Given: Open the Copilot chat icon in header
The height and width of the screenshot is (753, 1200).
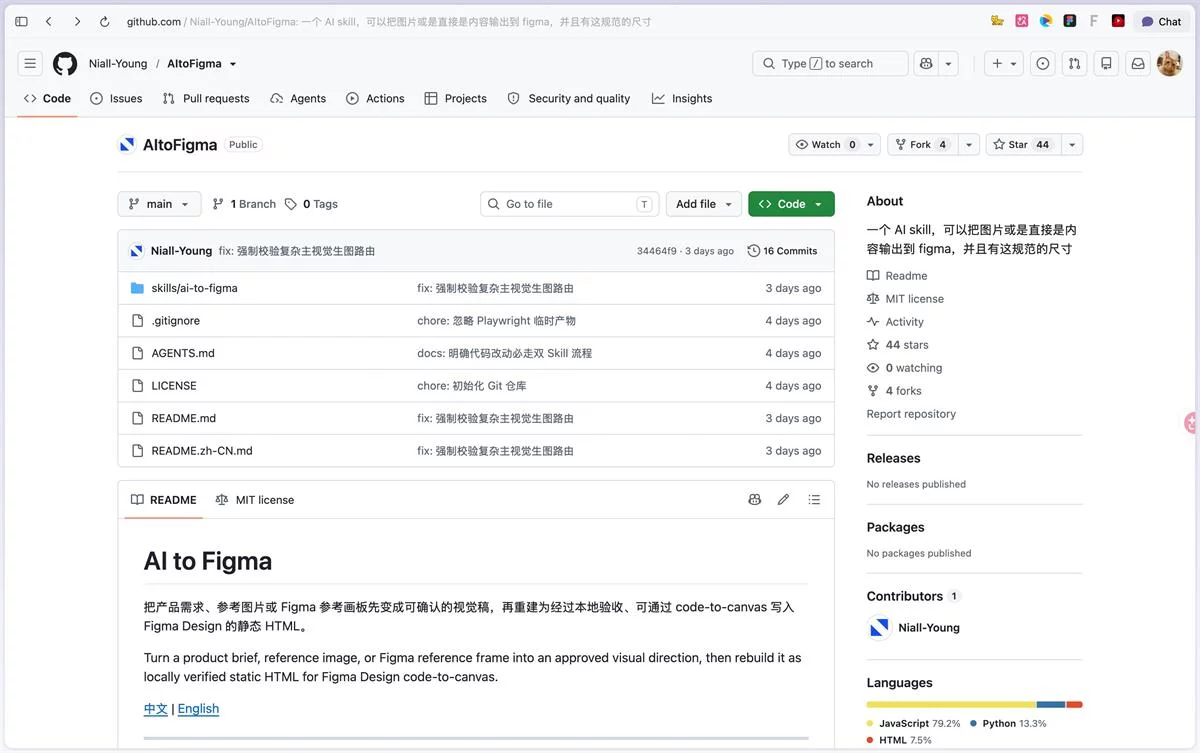Looking at the screenshot, I should coord(926,63).
